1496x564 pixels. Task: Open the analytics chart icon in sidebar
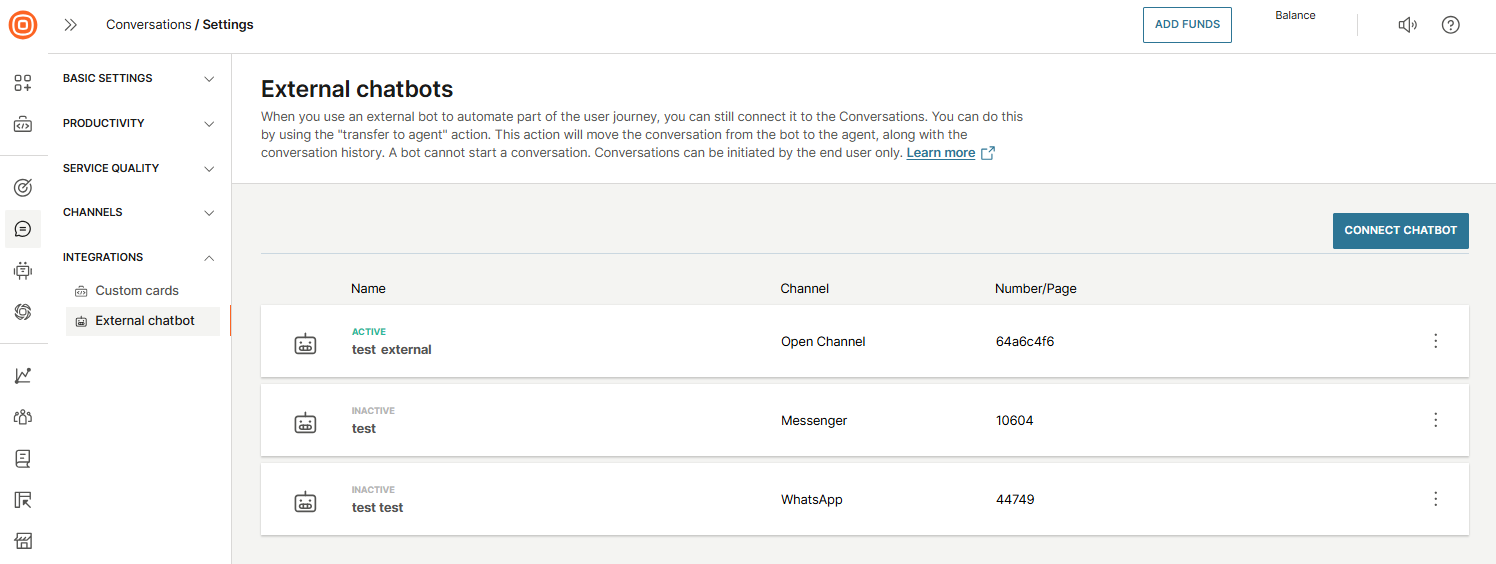23,376
